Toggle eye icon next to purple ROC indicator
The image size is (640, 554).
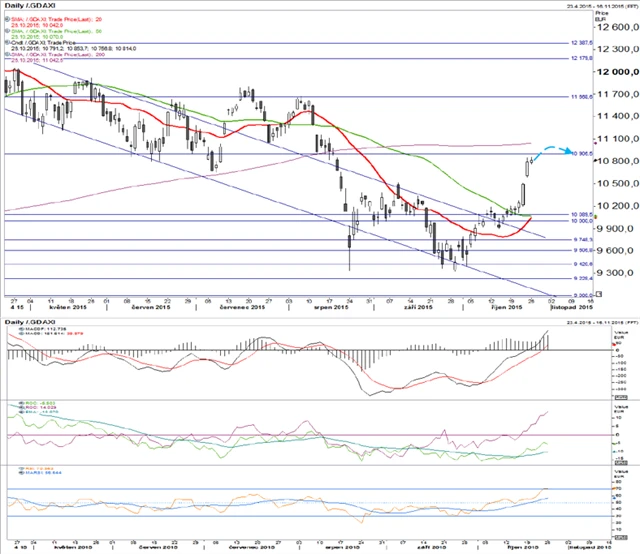pos(22,407)
